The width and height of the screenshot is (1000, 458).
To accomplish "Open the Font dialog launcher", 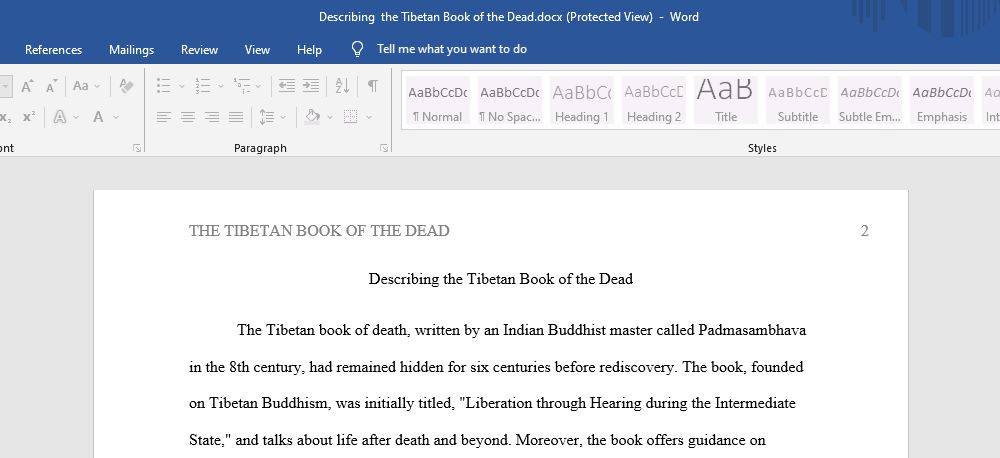I will (x=136, y=148).
